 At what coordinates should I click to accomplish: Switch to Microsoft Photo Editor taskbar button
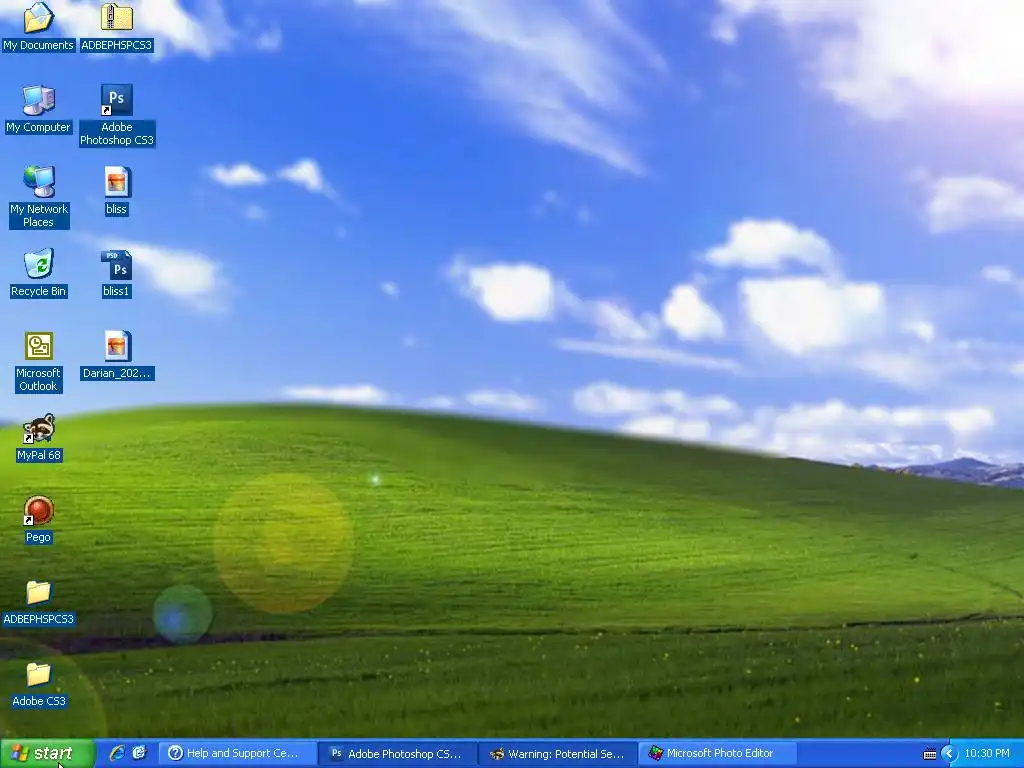[717, 754]
